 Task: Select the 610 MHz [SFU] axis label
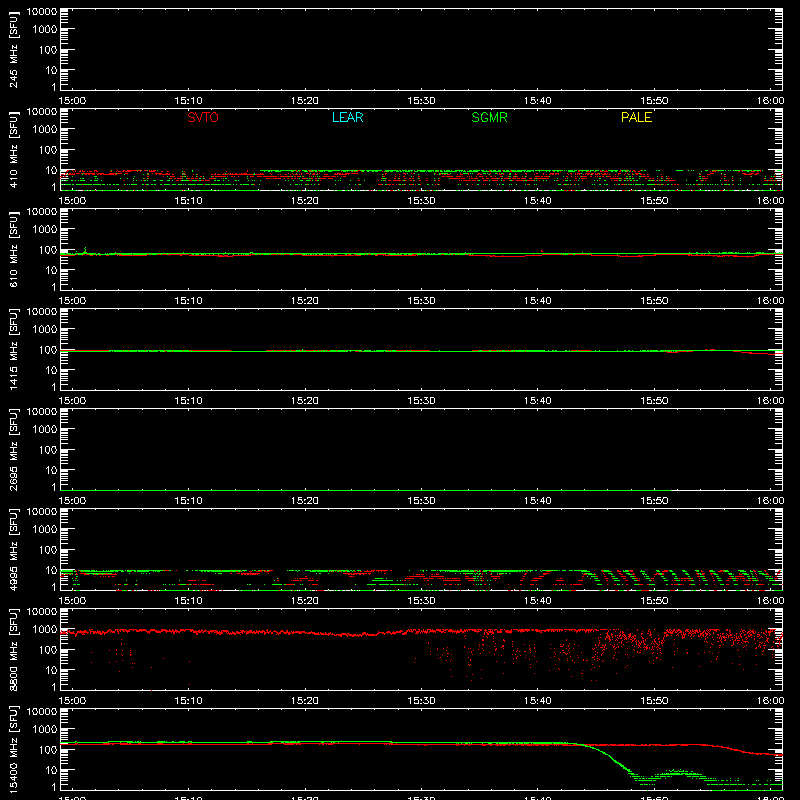[x=13, y=249]
